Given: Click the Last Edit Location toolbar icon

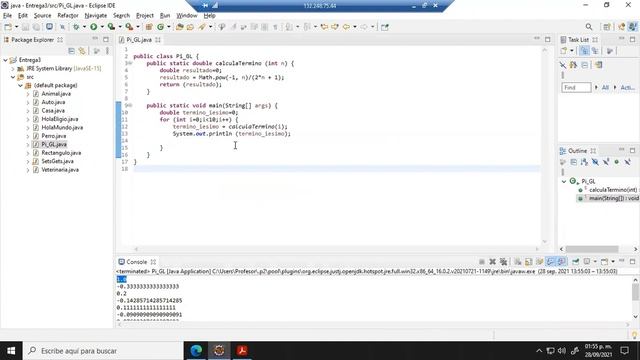Looking at the screenshot, I should tap(324, 27).
